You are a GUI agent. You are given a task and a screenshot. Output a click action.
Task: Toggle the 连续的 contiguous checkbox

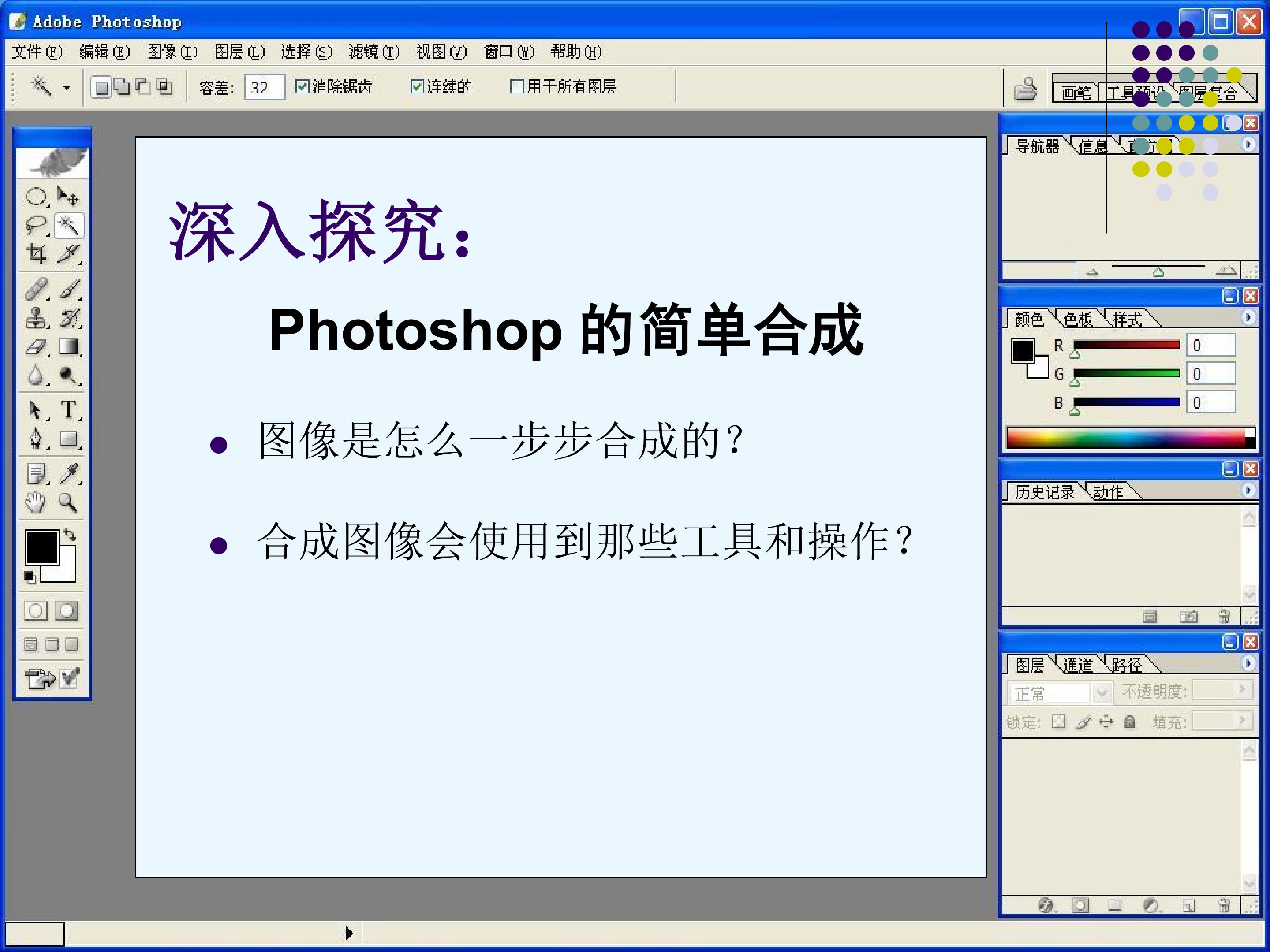pos(417,87)
